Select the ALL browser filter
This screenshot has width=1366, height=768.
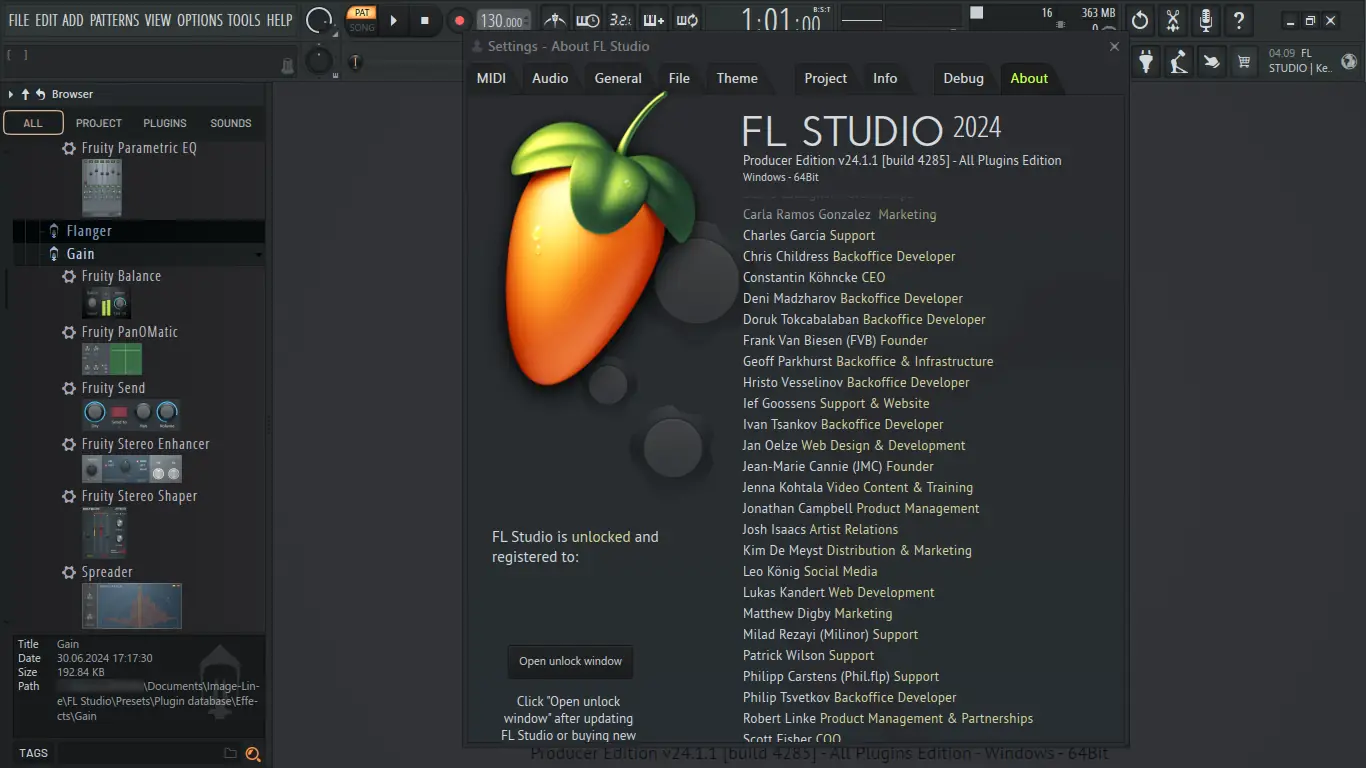[x=33, y=123]
